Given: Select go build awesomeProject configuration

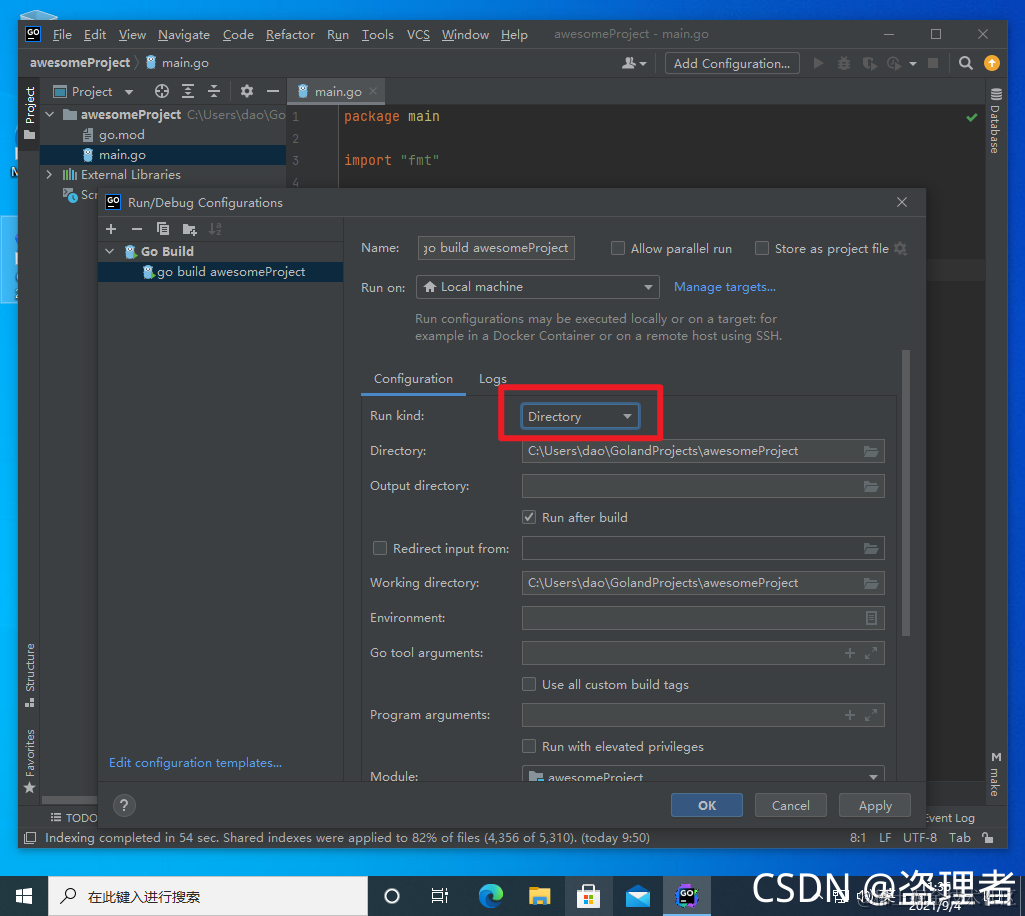Looking at the screenshot, I should (220, 272).
